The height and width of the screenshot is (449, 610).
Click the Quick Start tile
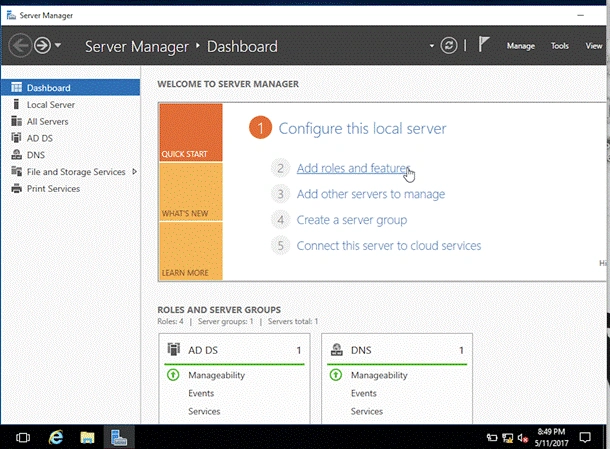click(191, 132)
